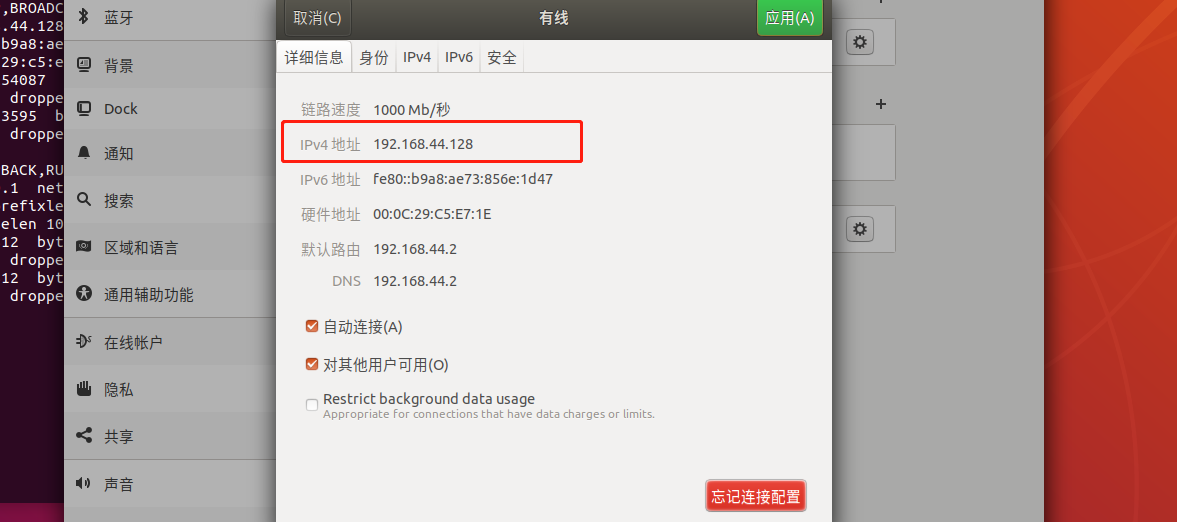Screen dimensions: 1177x522
Task: Select 共享 in settings sidebar
Action: point(170,436)
